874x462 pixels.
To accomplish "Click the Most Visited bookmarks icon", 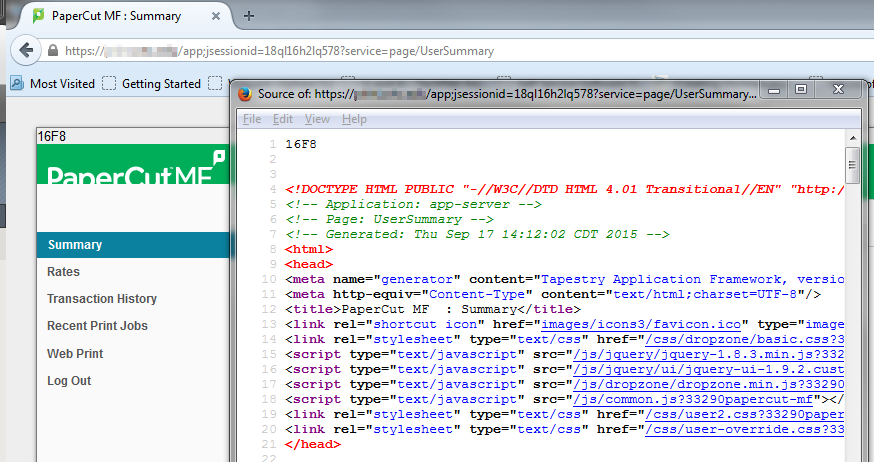I will coord(17,84).
